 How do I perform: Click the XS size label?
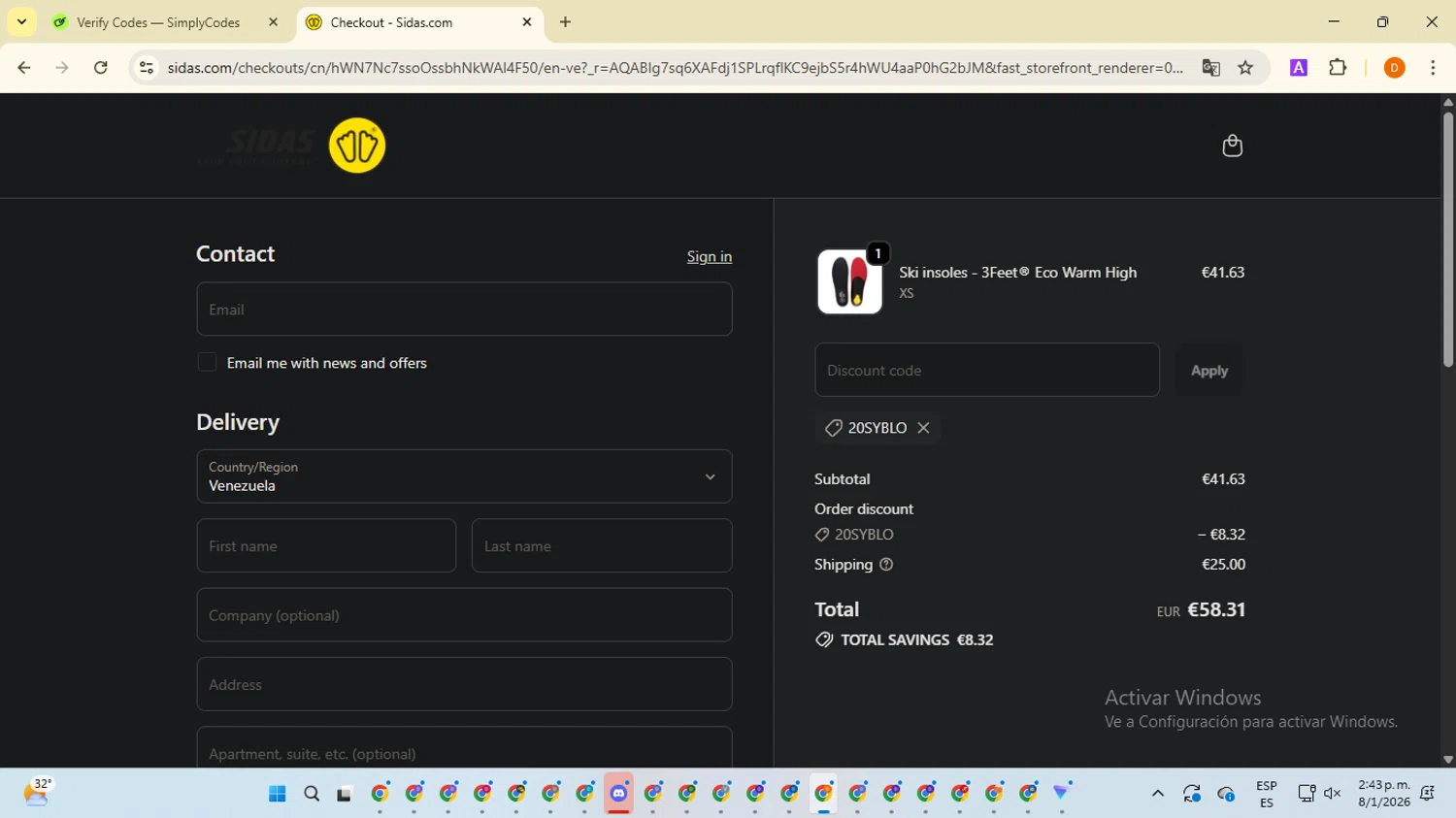907,293
